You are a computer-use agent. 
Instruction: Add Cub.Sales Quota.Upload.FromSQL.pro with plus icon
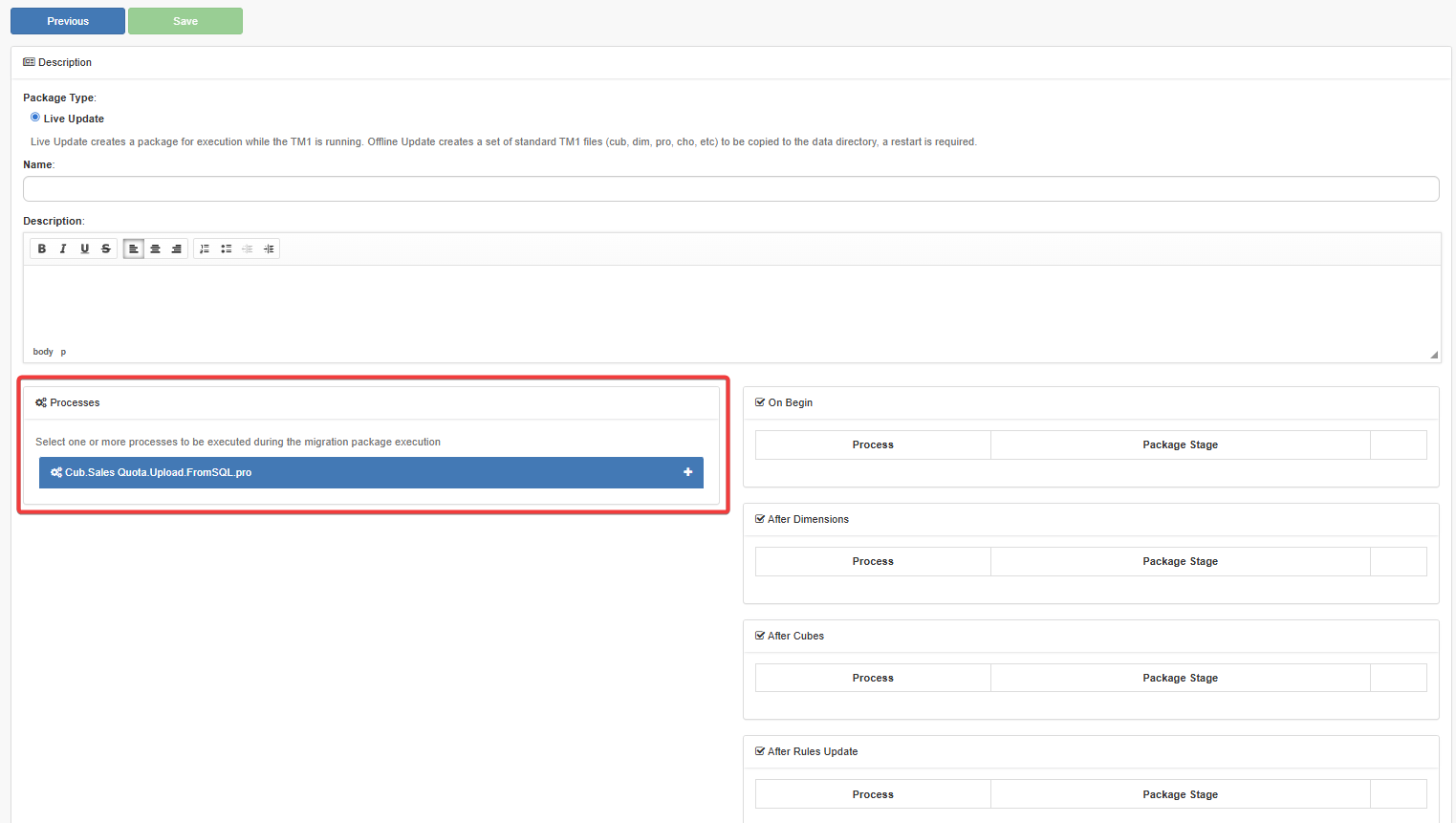(687, 472)
